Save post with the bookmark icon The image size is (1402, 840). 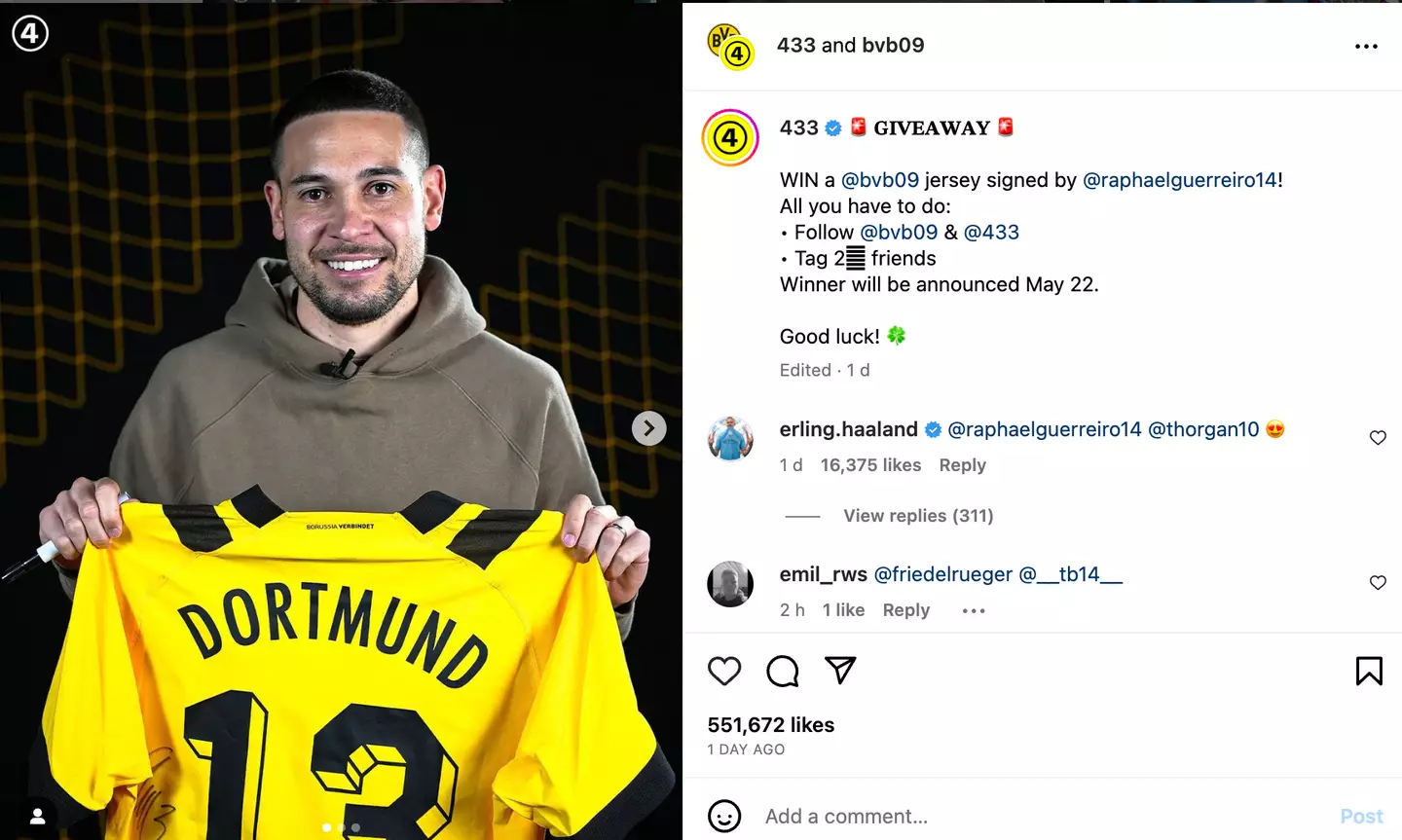1369,671
